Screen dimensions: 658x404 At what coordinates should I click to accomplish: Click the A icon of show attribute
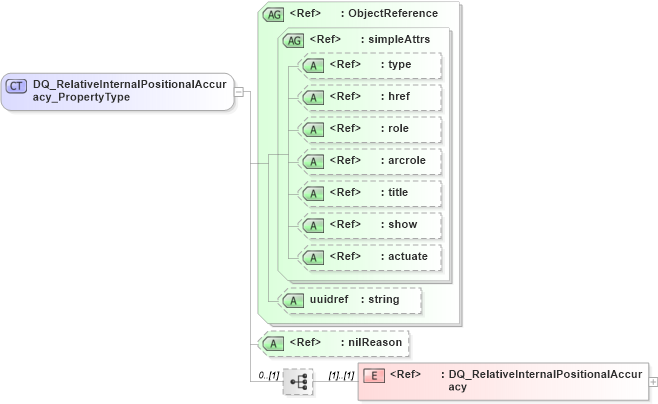click(313, 226)
